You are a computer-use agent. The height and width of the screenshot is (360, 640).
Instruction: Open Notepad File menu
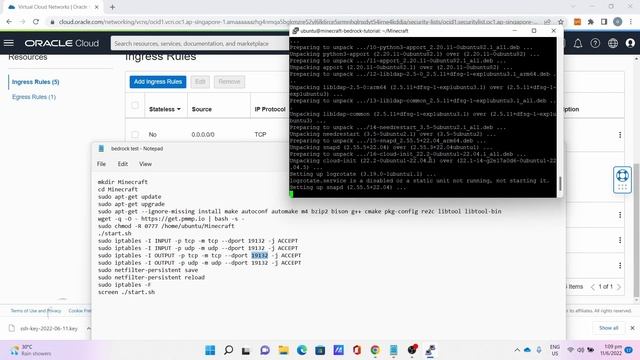click(x=101, y=164)
